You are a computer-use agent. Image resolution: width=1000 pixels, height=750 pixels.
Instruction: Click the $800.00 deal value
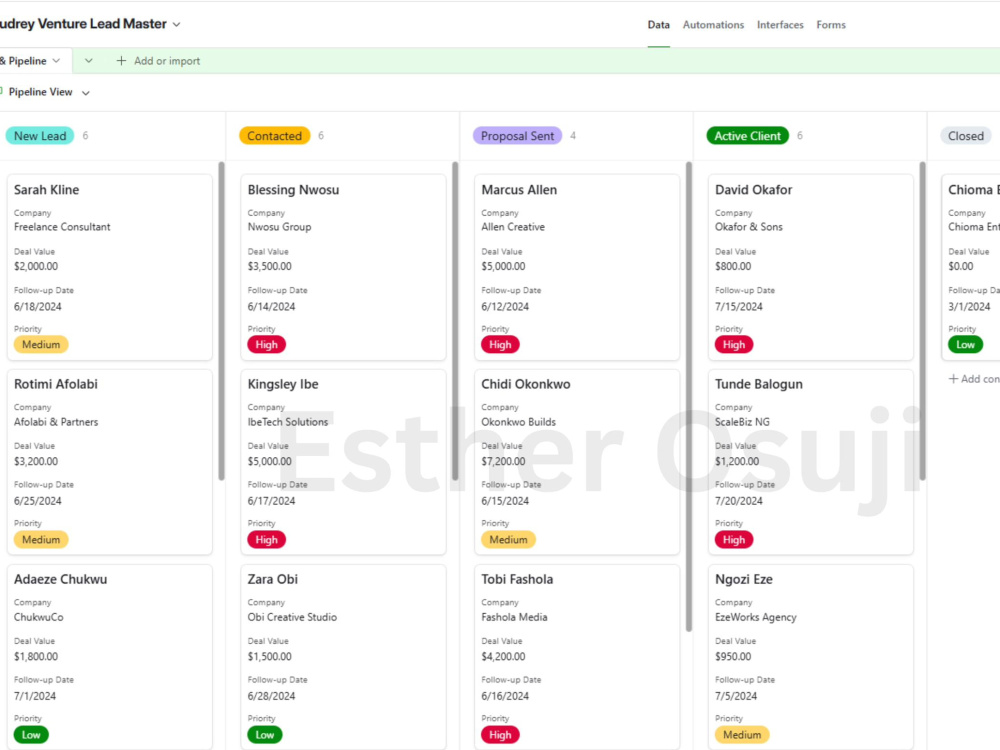pos(733,267)
